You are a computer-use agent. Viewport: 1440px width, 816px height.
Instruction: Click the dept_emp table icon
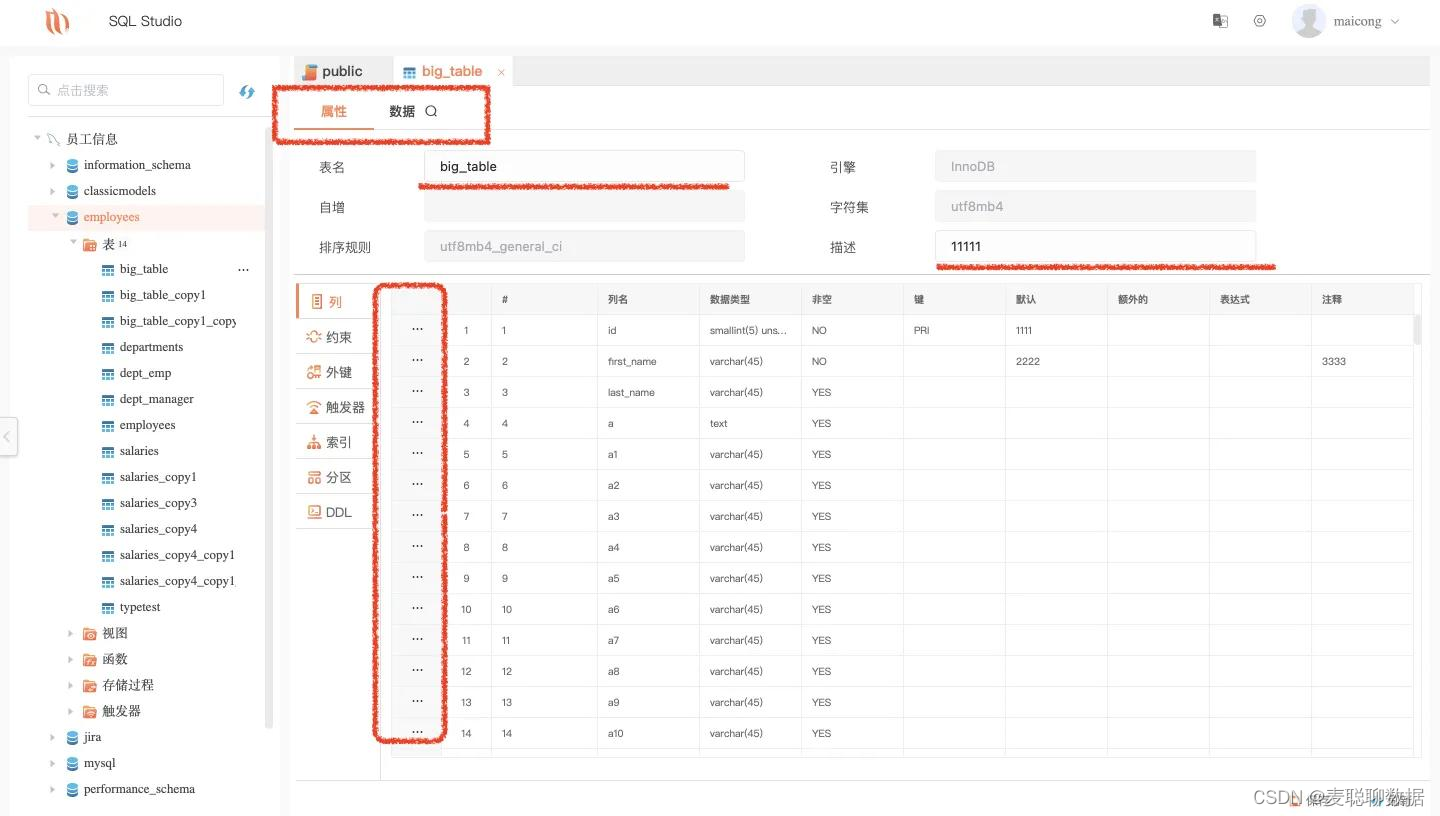coord(108,373)
